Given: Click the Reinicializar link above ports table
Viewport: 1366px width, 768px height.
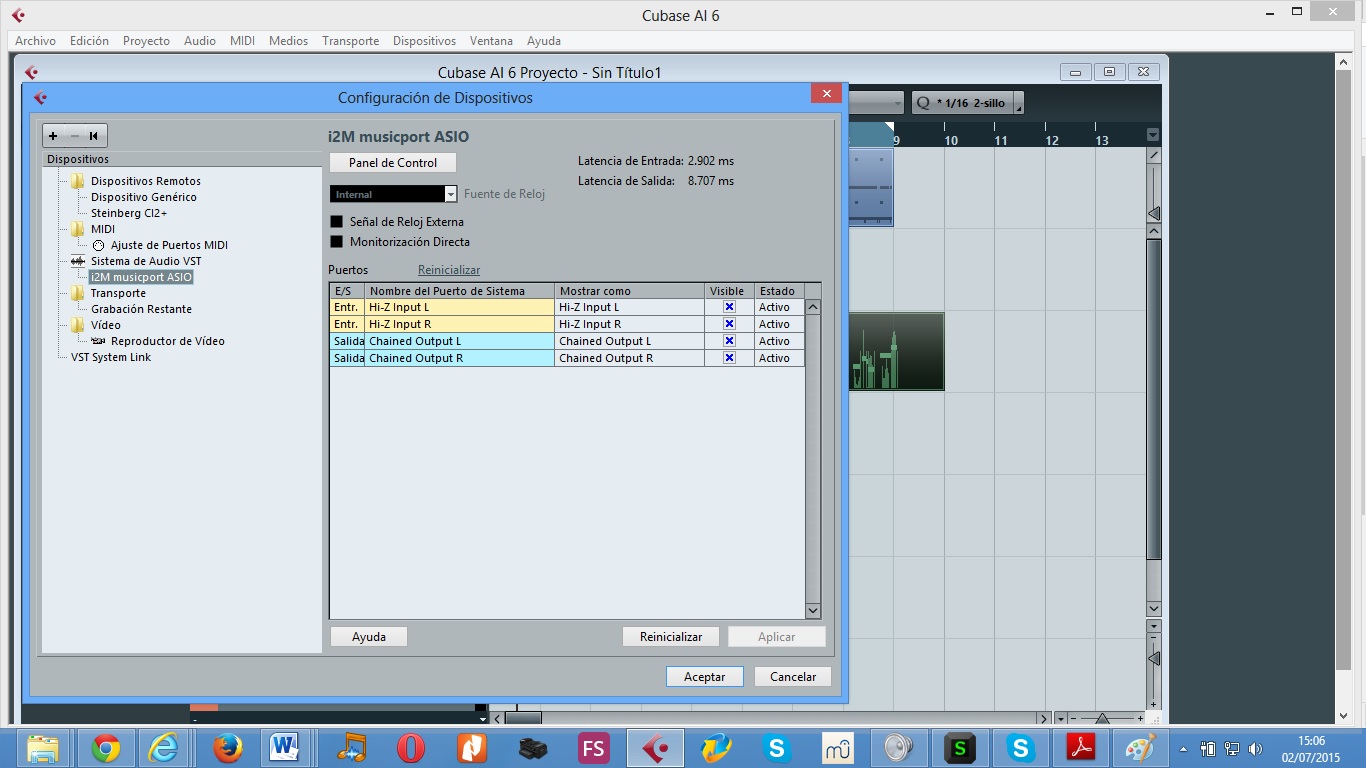Looking at the screenshot, I should click(x=449, y=270).
